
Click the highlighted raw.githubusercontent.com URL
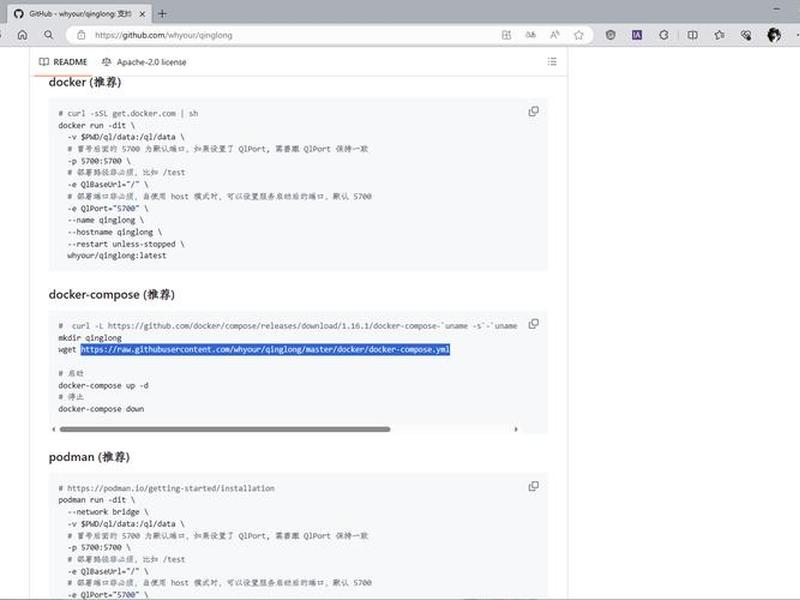coord(265,349)
